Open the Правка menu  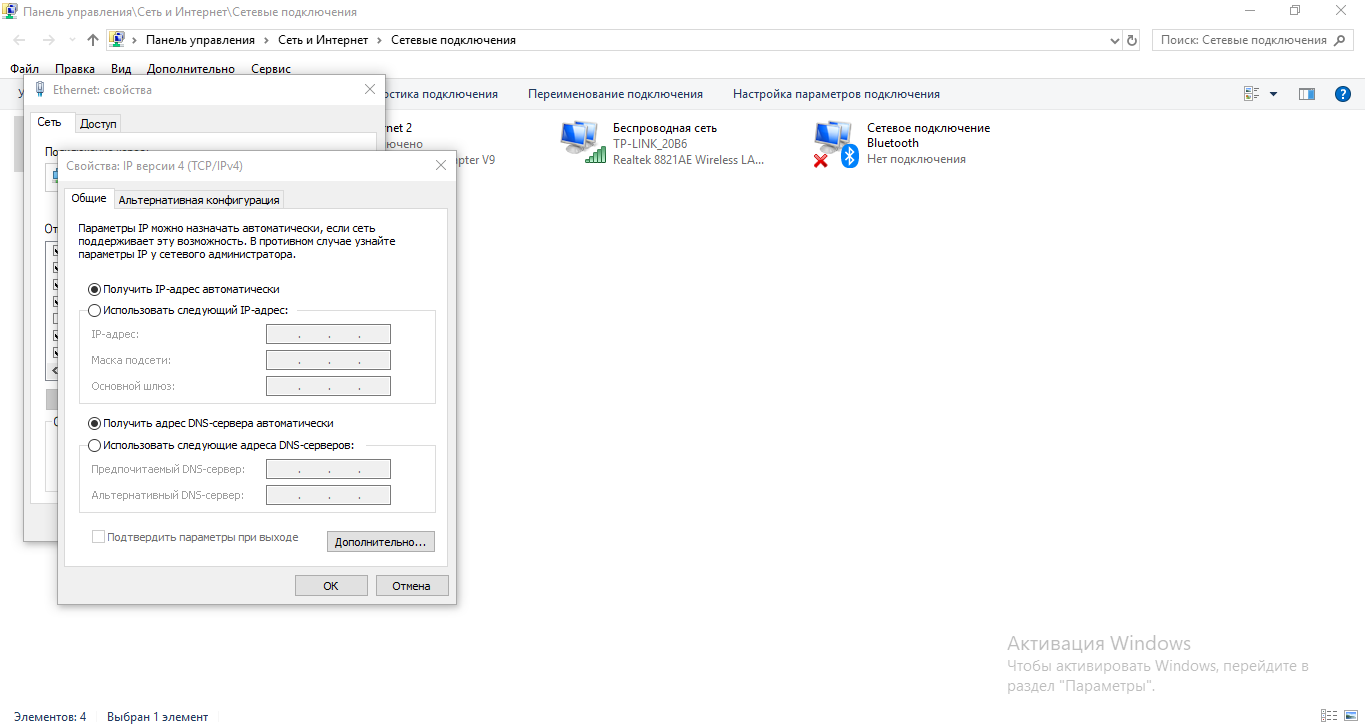75,69
